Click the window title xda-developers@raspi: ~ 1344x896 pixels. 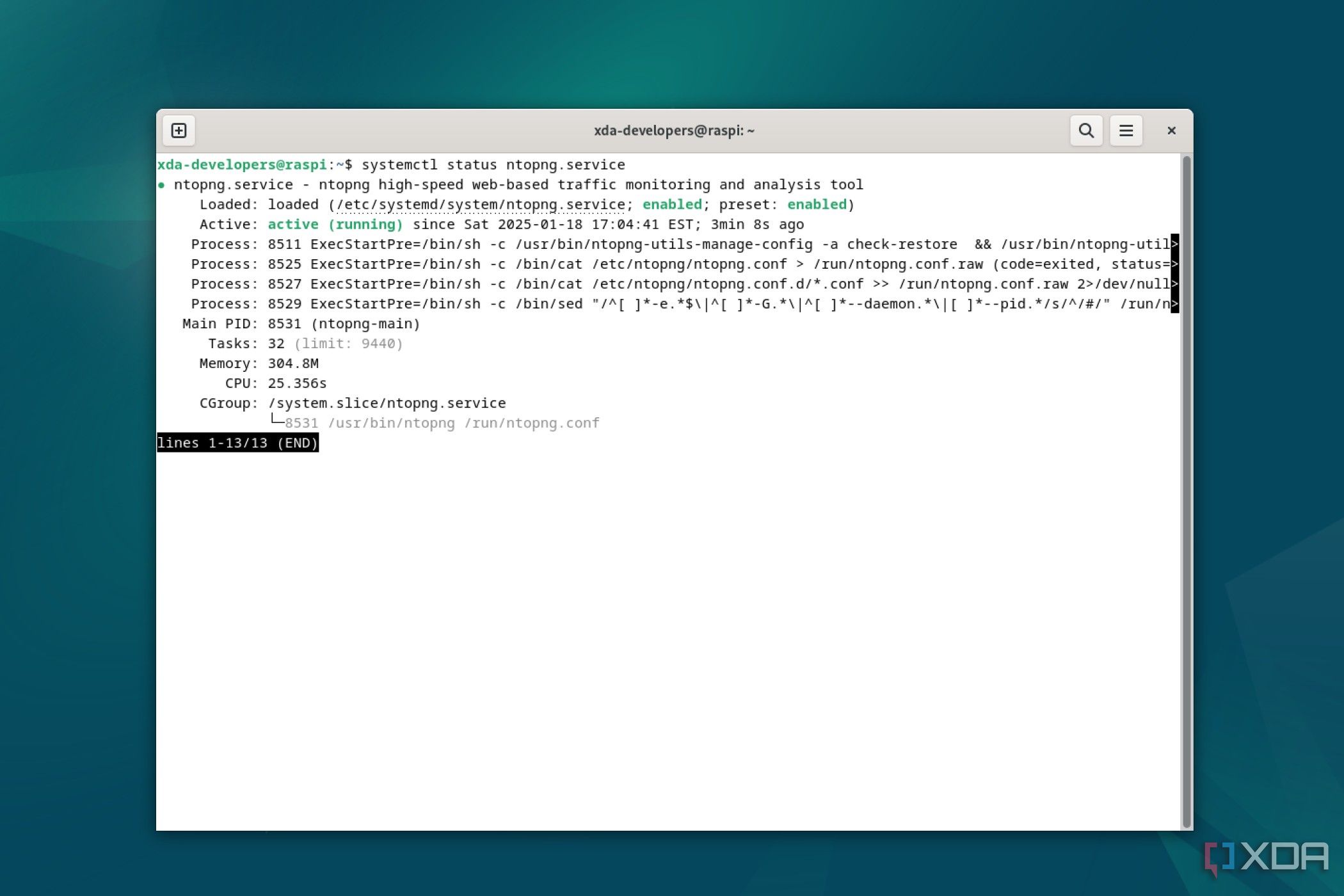pyautogui.click(x=674, y=131)
